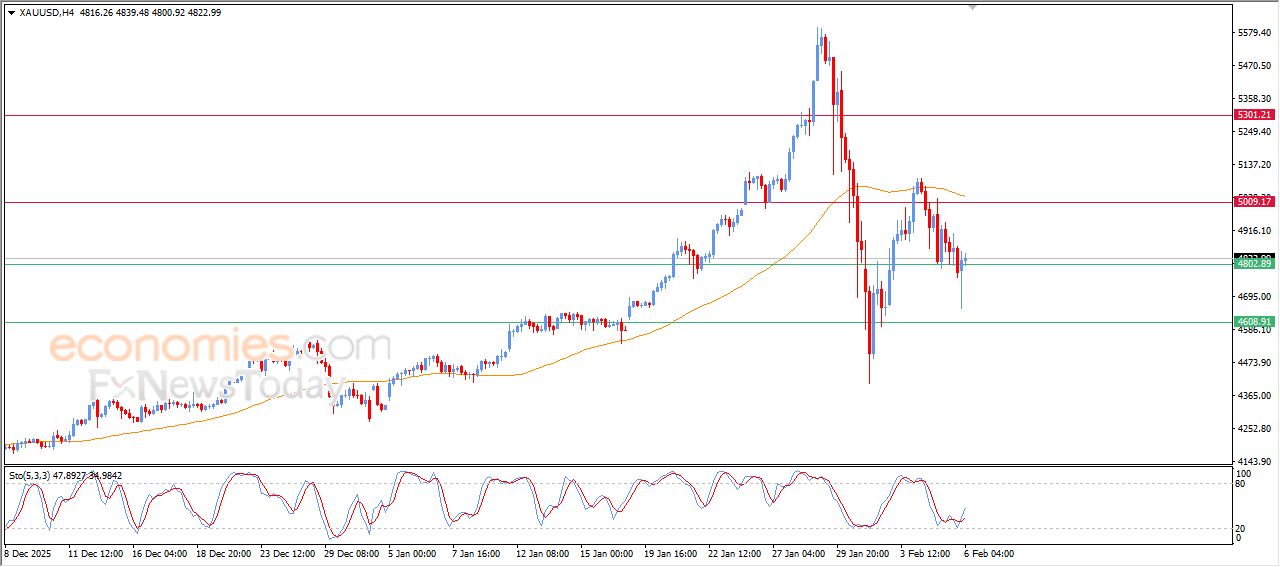Viewport: 1280px width, 567px height.
Task: Click the 8 Dec 2025 date label
Action: 28,553
